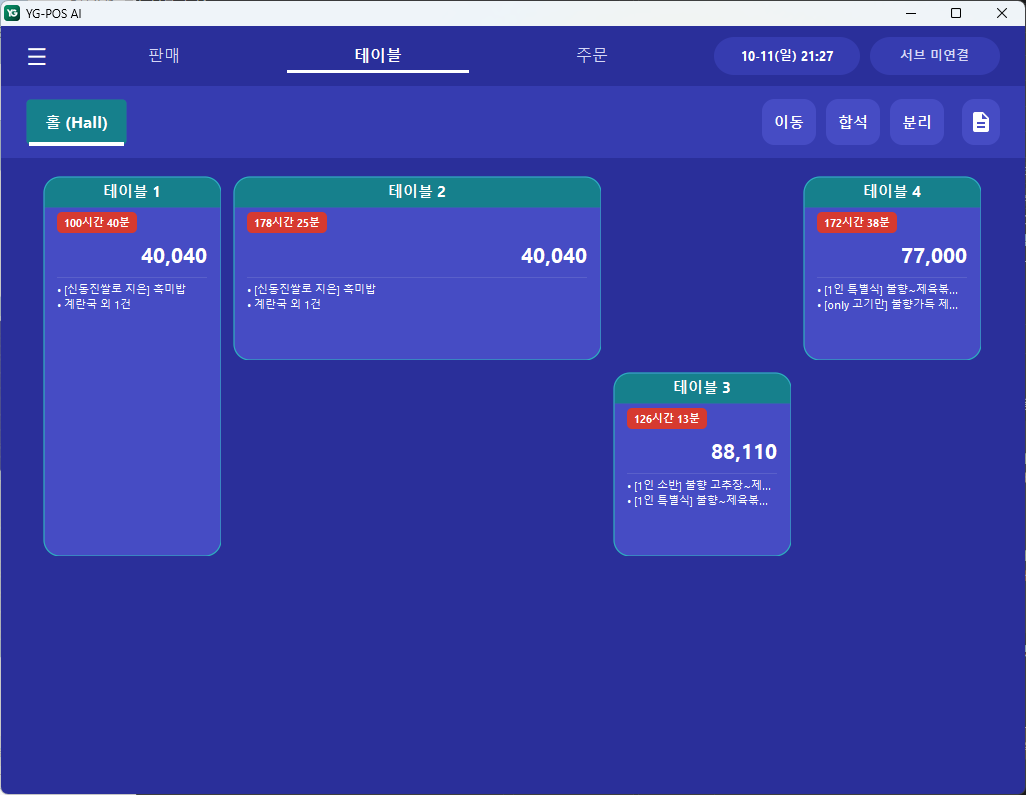Open the 주문 tab
Viewport: 1026px width, 795px height.
(592, 55)
